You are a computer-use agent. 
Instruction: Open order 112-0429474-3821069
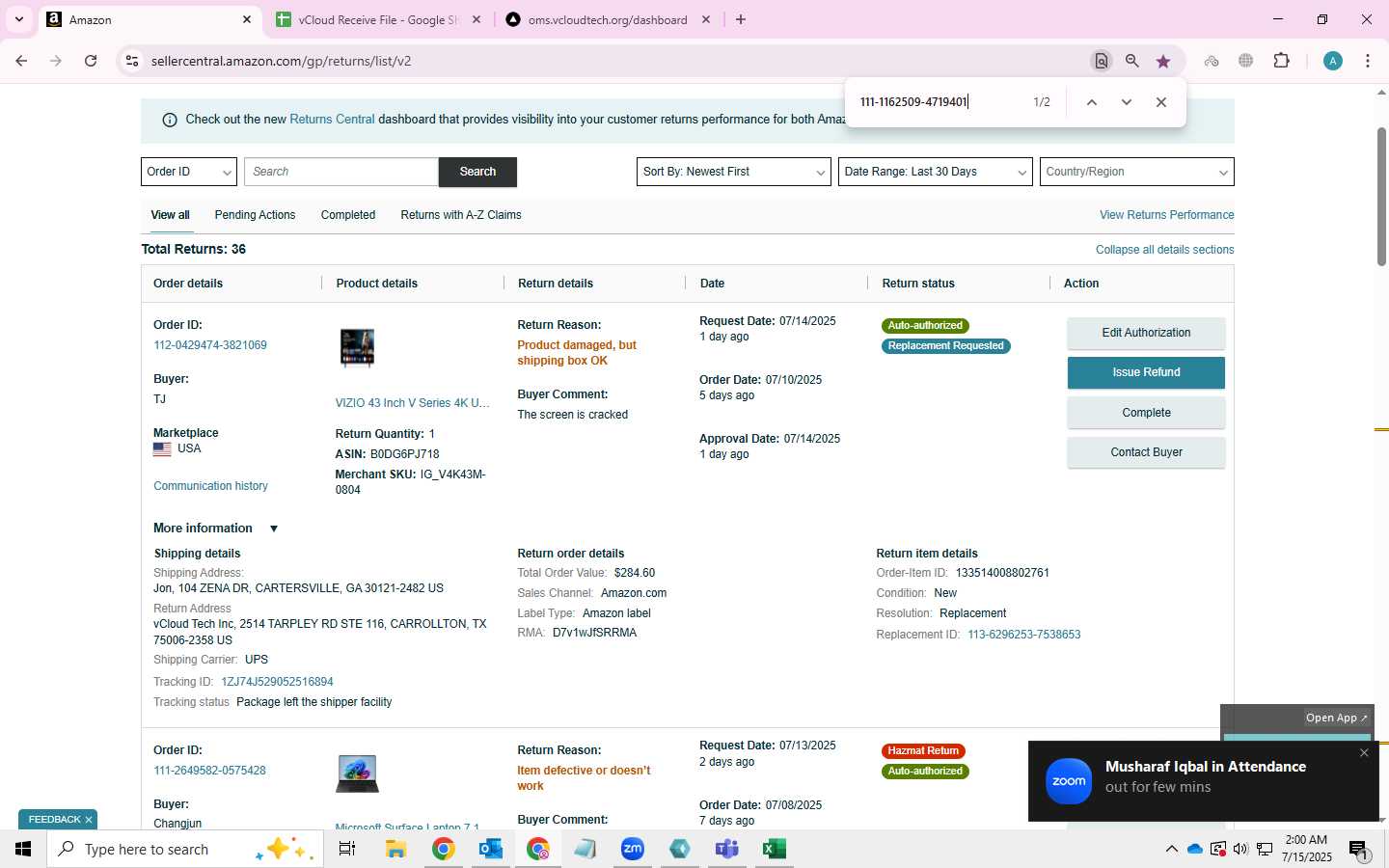[210, 345]
